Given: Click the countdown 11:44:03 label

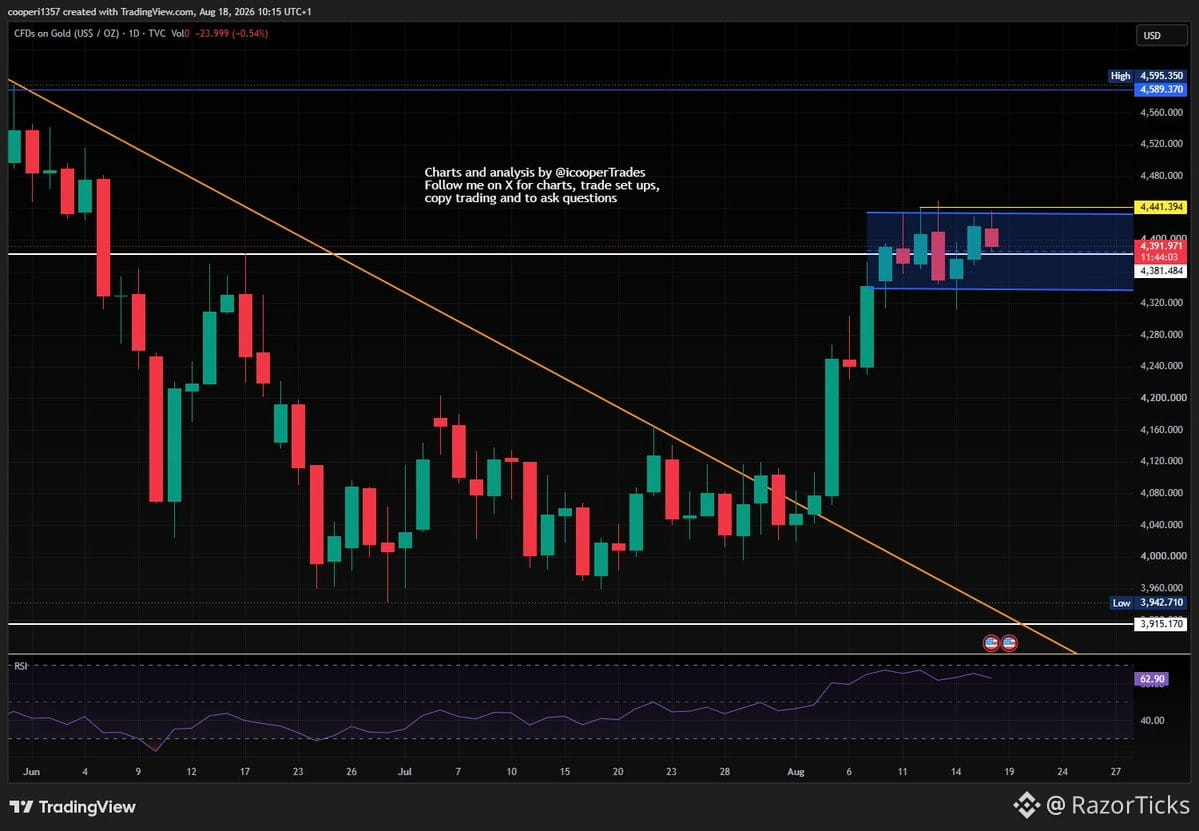Looking at the screenshot, I should click(x=1161, y=258).
